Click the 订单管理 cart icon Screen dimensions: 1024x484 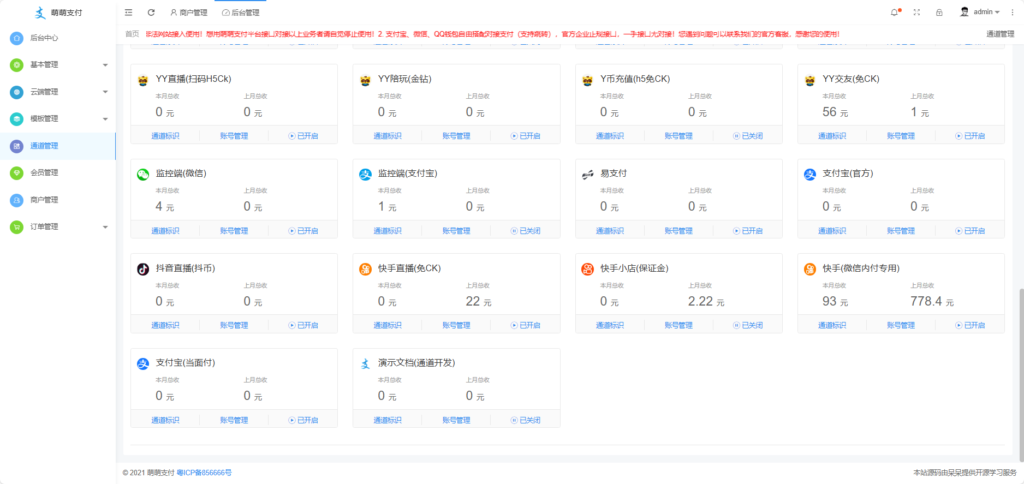pyautogui.click(x=17, y=227)
